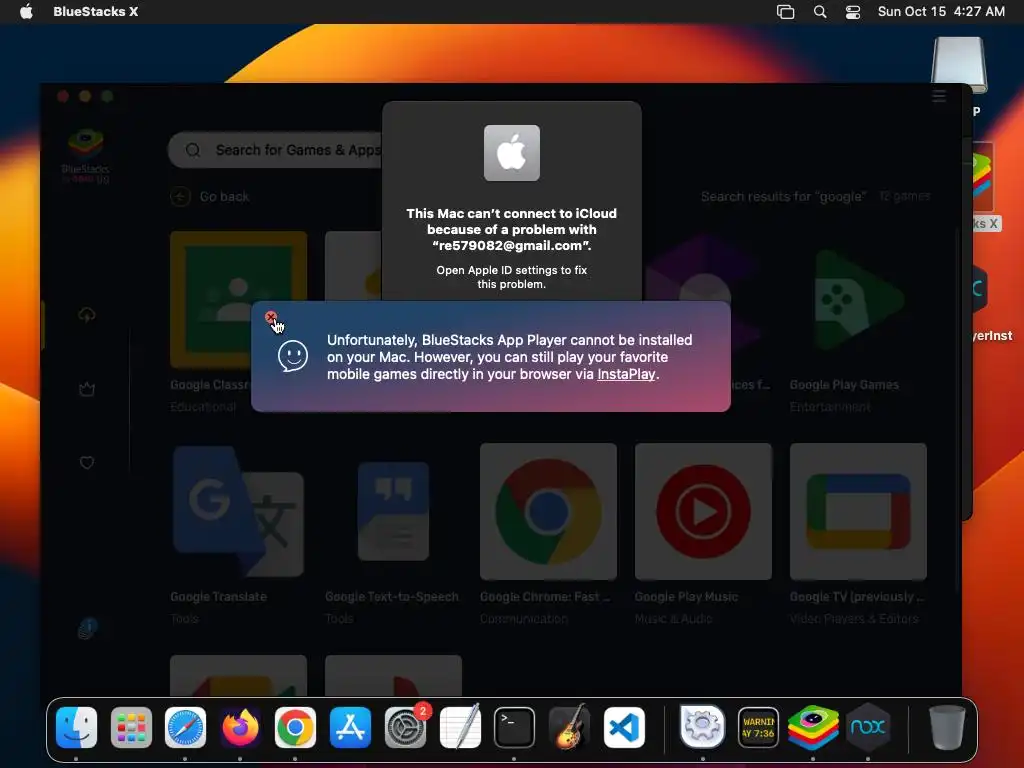Open the BlueStacks X menu bar item
The width and height of the screenshot is (1024, 768).
95,12
